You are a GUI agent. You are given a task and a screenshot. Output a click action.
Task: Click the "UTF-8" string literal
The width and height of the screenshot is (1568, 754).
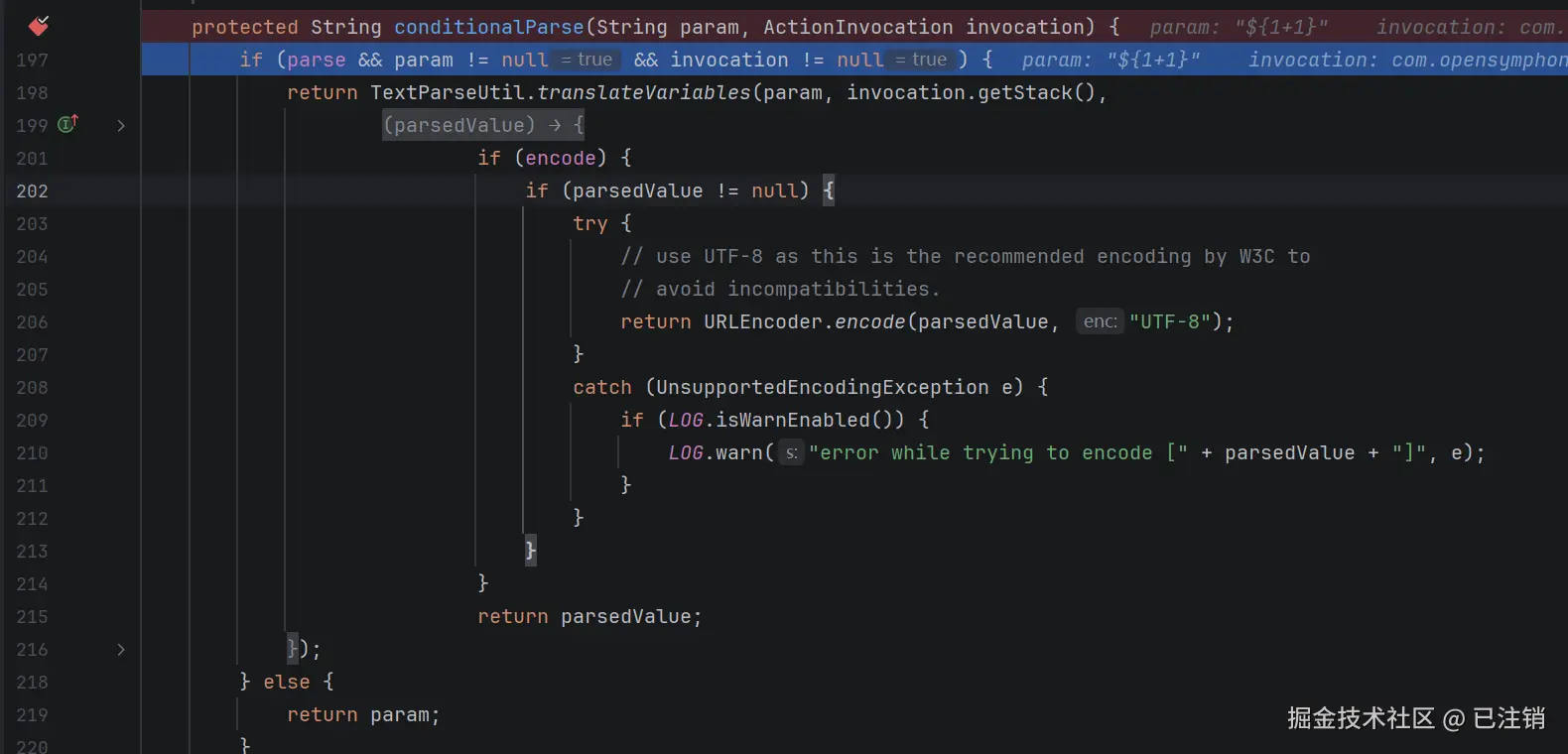pyautogui.click(x=1170, y=321)
